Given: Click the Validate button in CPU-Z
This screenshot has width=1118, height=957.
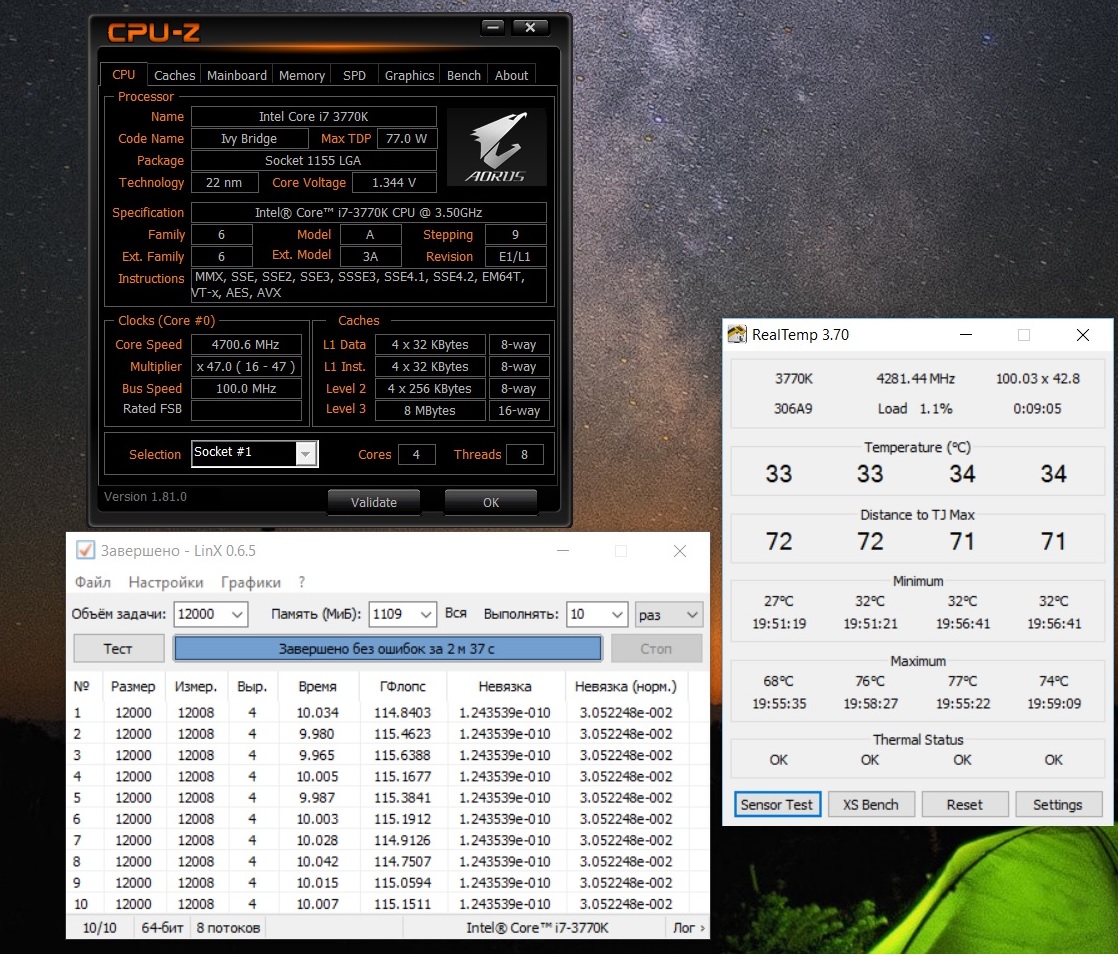Looking at the screenshot, I should tap(374, 502).
